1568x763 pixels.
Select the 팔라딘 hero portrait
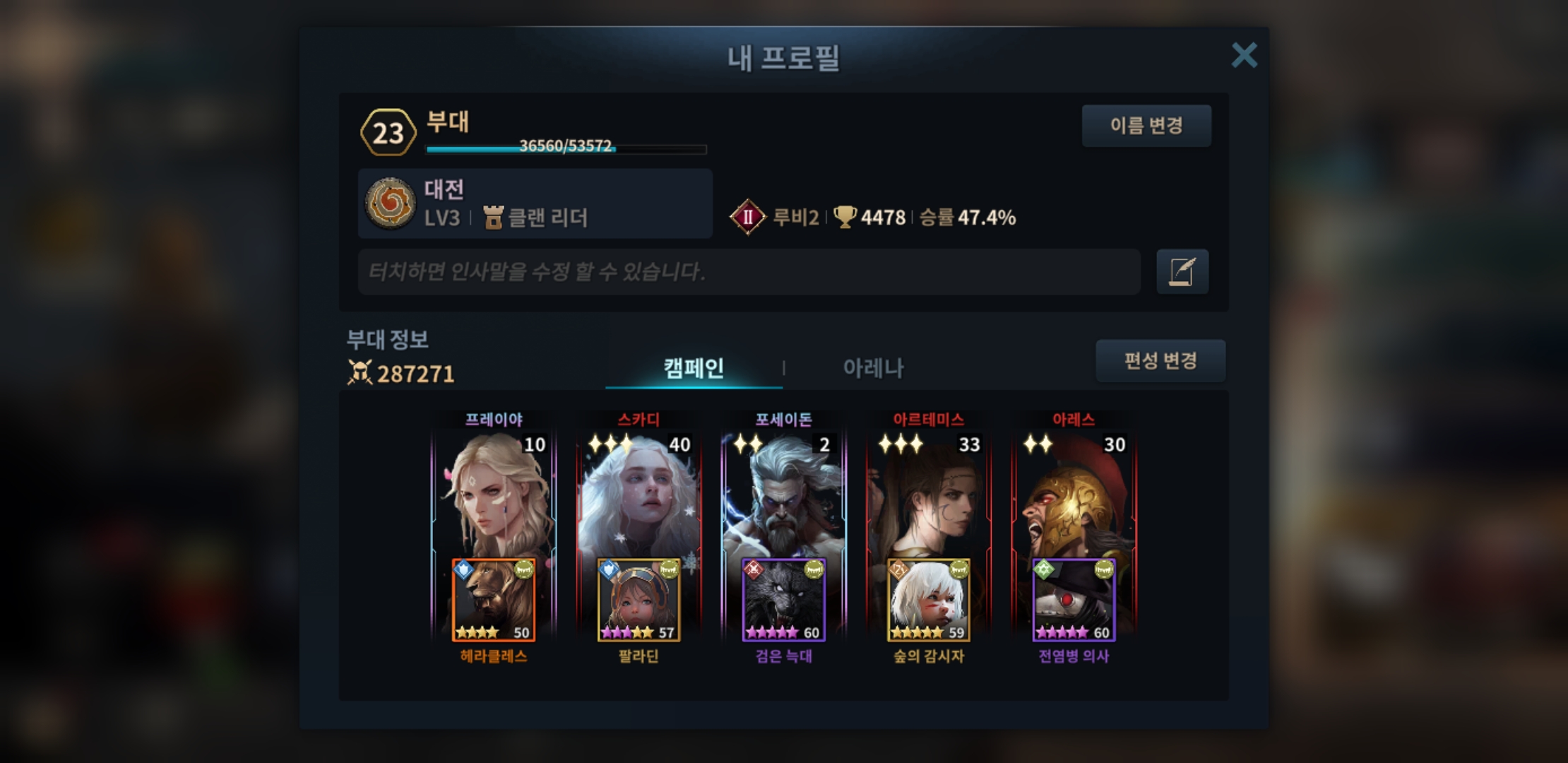point(639,600)
